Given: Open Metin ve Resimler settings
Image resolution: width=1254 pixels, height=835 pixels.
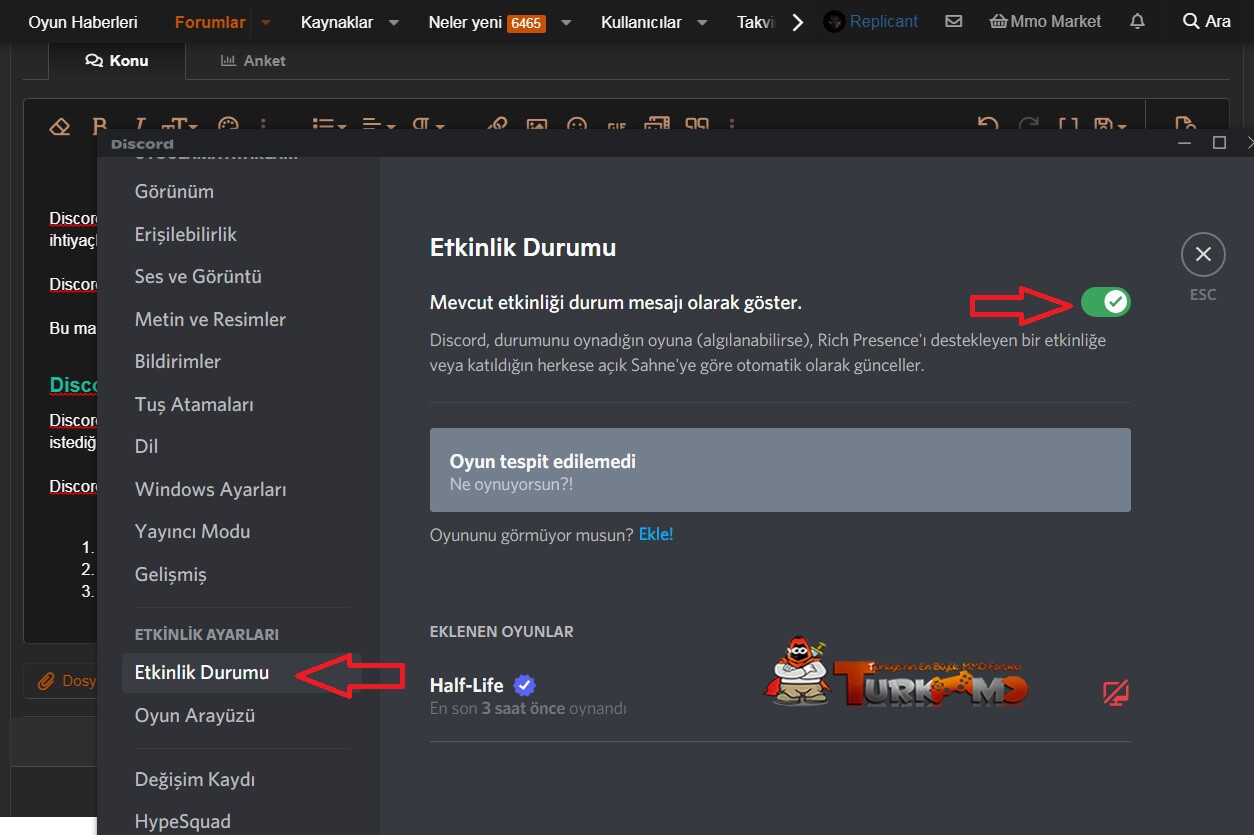Looking at the screenshot, I should 210,319.
